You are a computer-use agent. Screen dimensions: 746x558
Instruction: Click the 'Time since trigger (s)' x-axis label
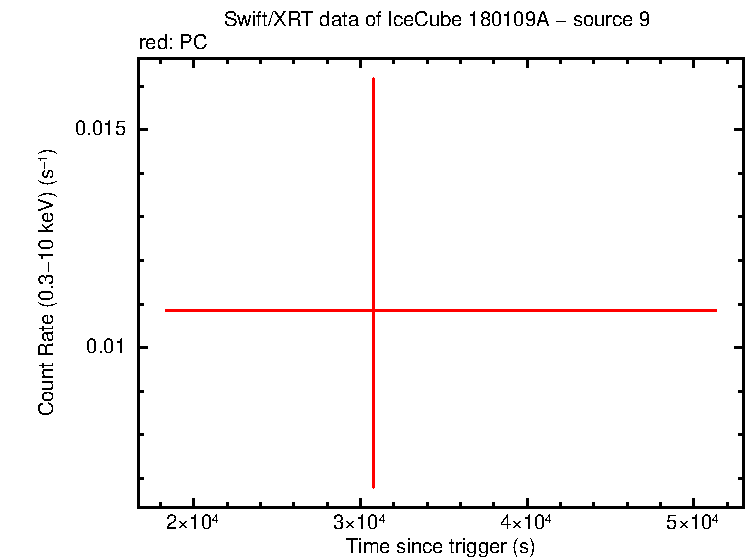440,547
